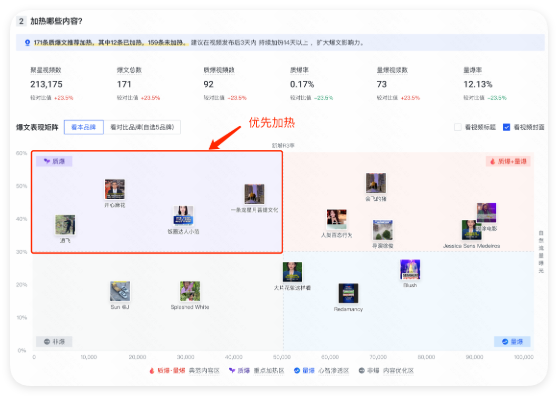The width and height of the screenshot is (558, 396).
Task: Click the 加热哪些内容? heading
Action: pos(56,21)
